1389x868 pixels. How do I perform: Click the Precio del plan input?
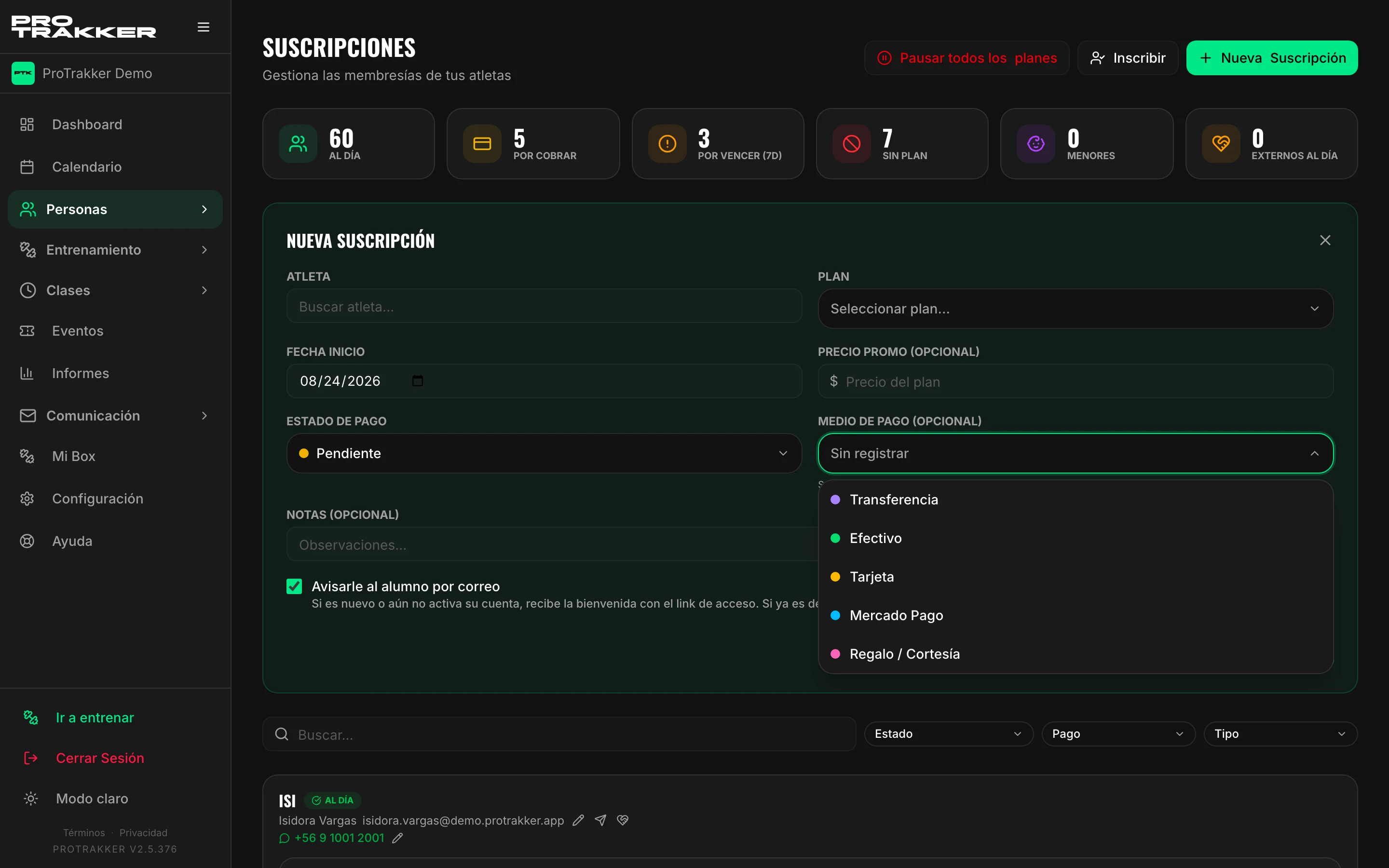[1075, 381]
